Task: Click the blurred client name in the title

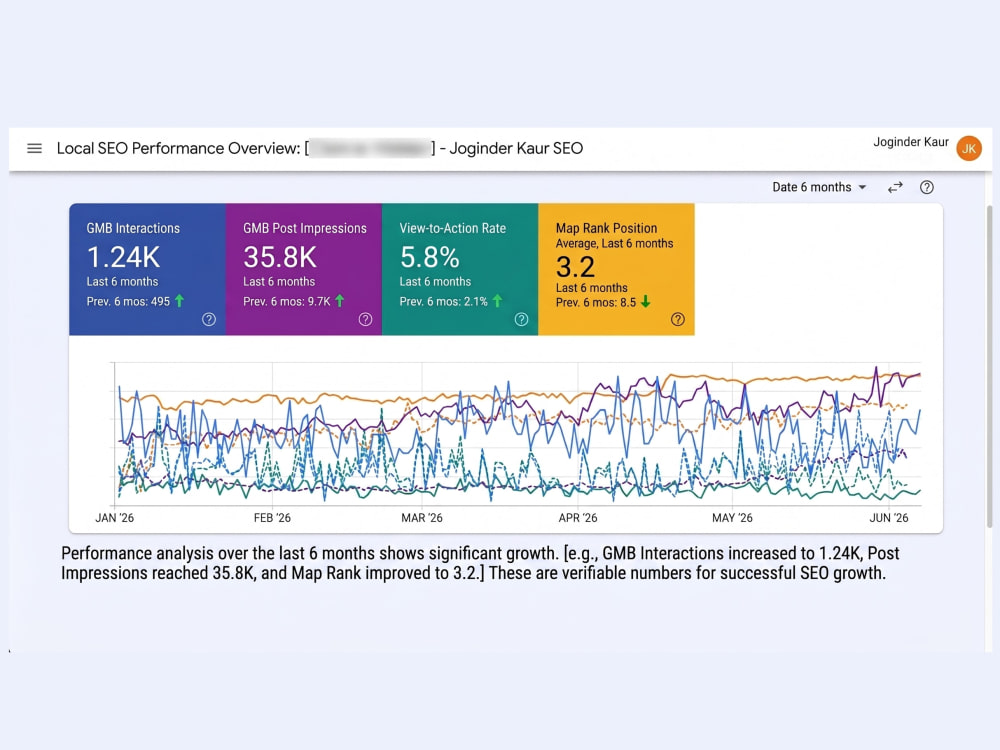Action: coord(370,149)
